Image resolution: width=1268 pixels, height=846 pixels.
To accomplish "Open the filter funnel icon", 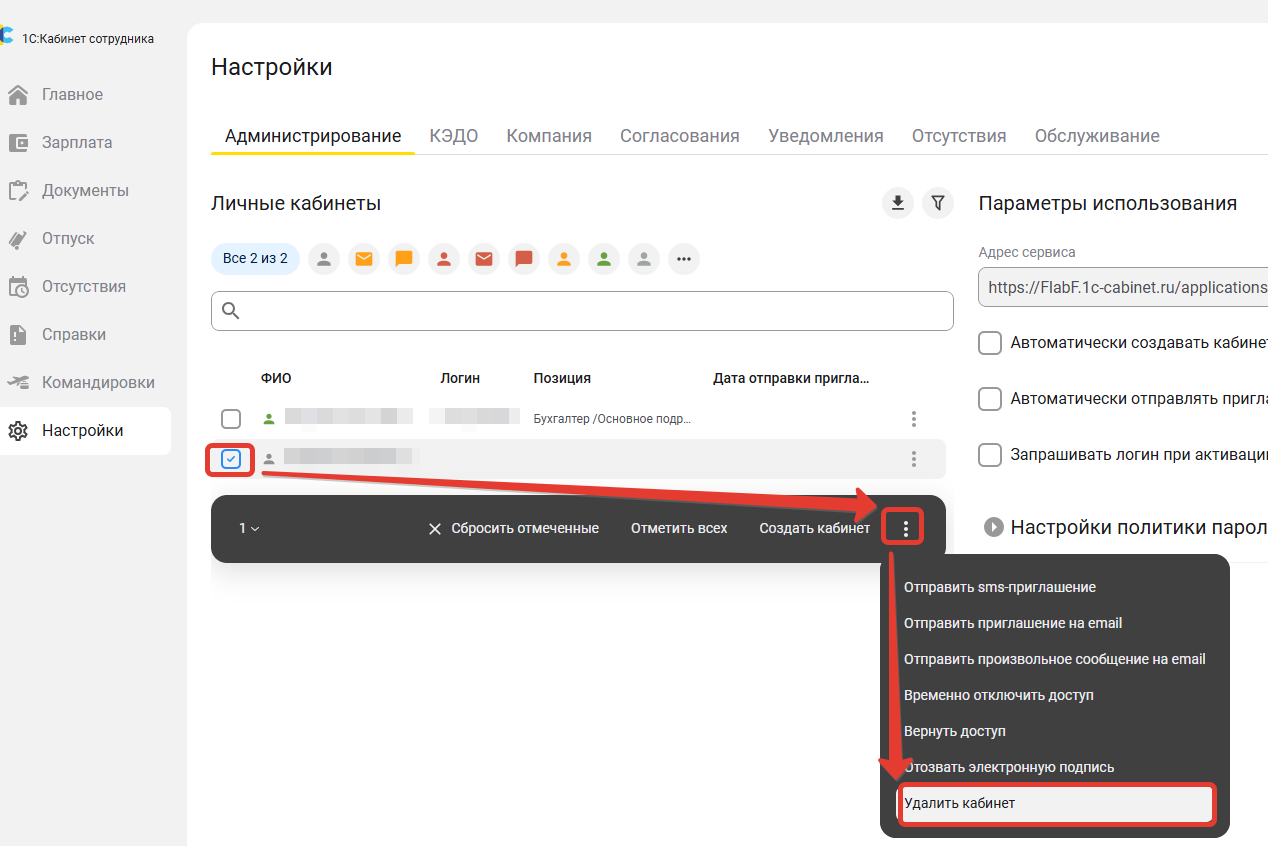I will click(x=937, y=203).
